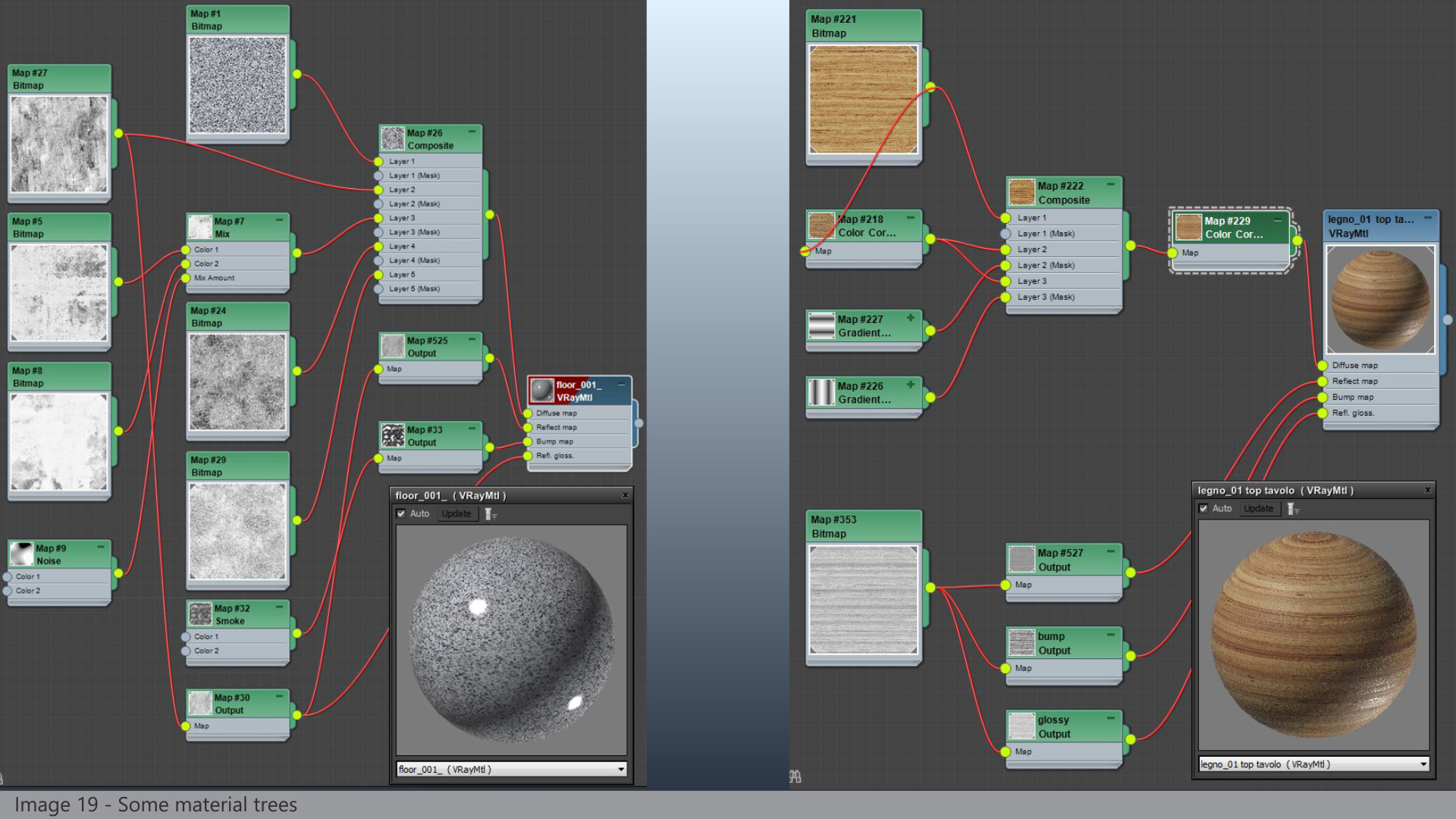1456x819 pixels.
Task: Expand Map #227 Gradient node with its plus icon
Action: click(911, 318)
